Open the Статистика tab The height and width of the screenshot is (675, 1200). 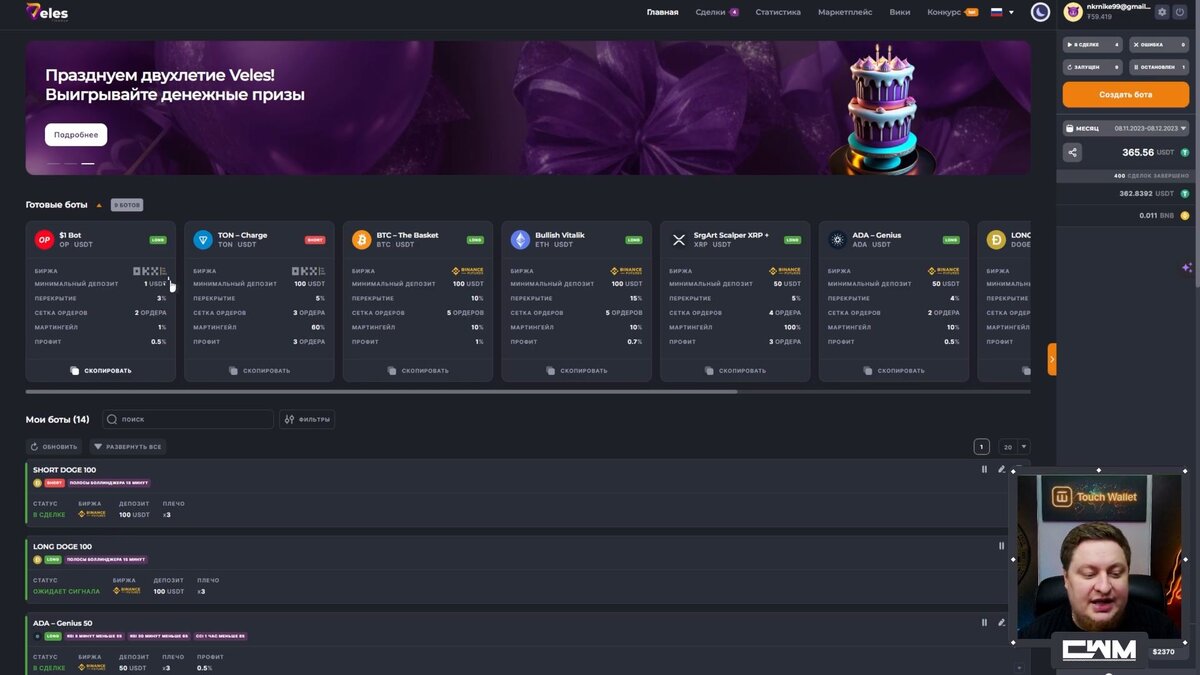(778, 12)
